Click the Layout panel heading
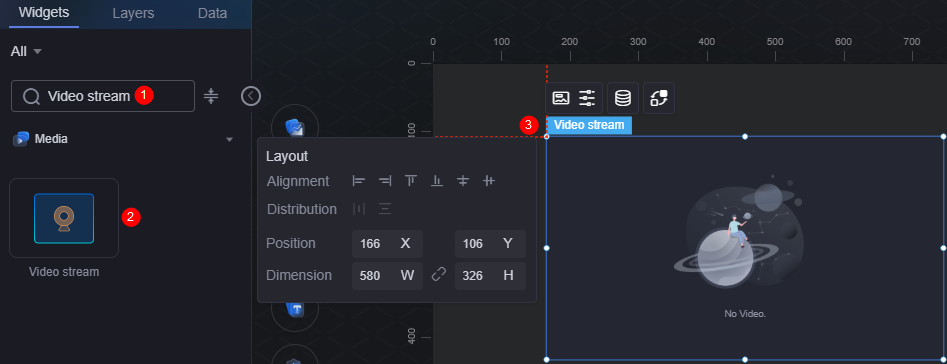Image resolution: width=947 pixels, height=364 pixels. (x=287, y=156)
